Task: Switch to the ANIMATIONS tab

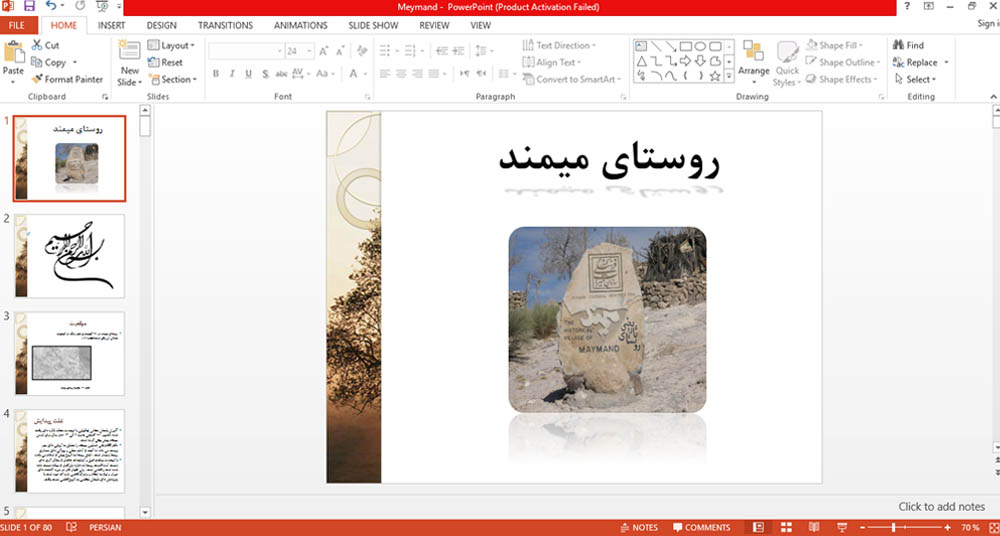Action: point(300,26)
